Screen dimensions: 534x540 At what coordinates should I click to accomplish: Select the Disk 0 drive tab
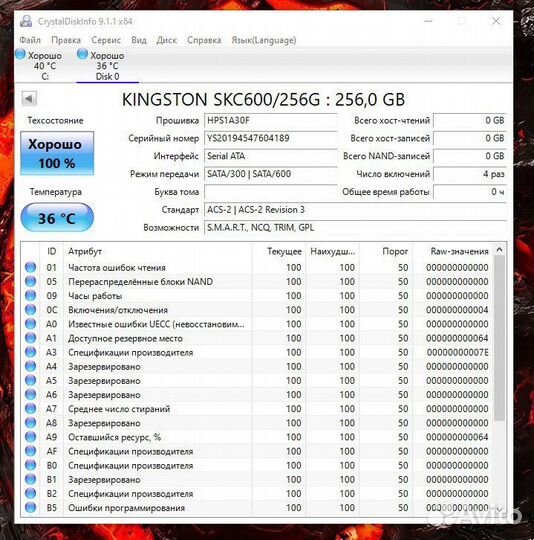[107, 65]
